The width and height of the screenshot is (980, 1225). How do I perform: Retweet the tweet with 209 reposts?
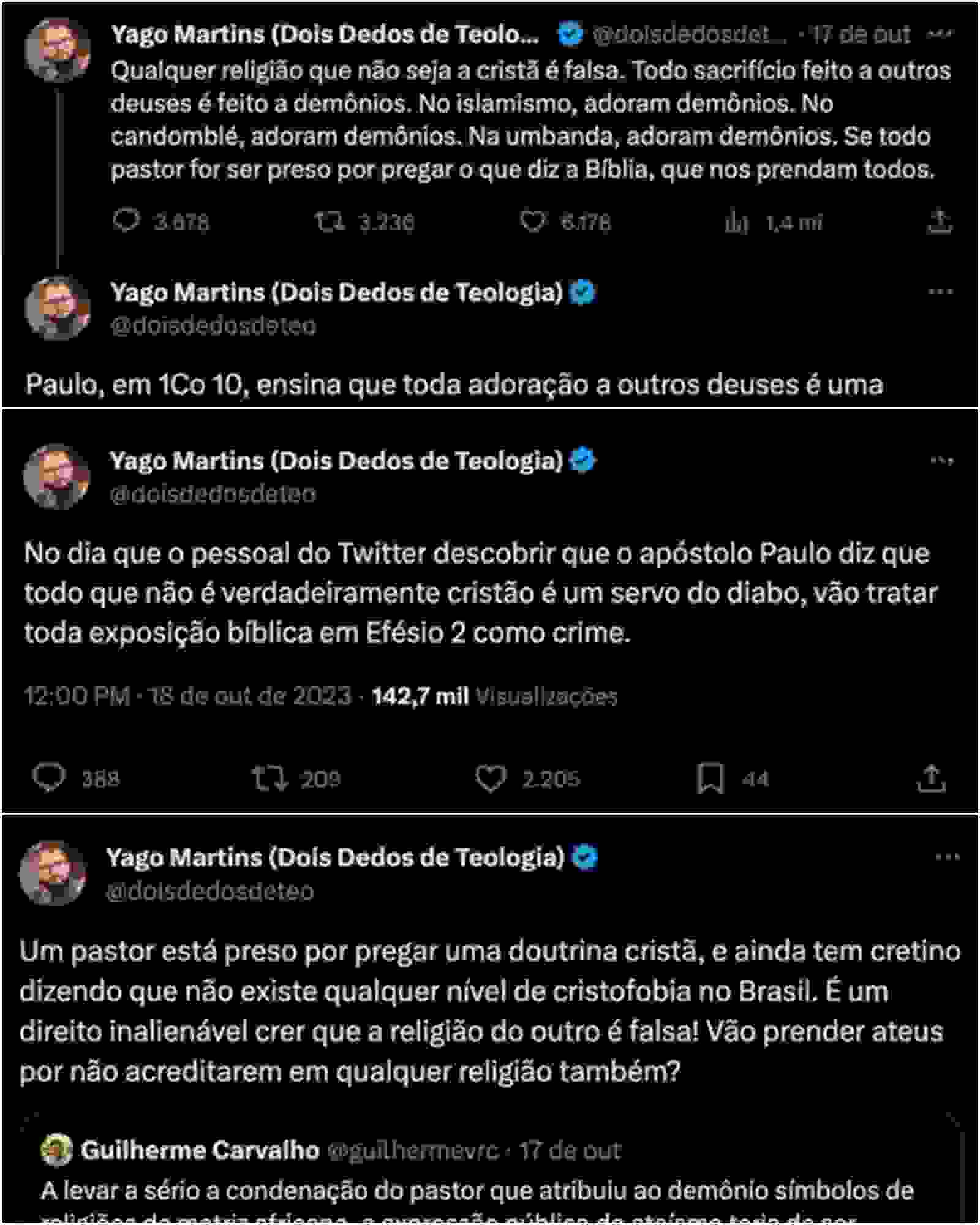[x=269, y=778]
